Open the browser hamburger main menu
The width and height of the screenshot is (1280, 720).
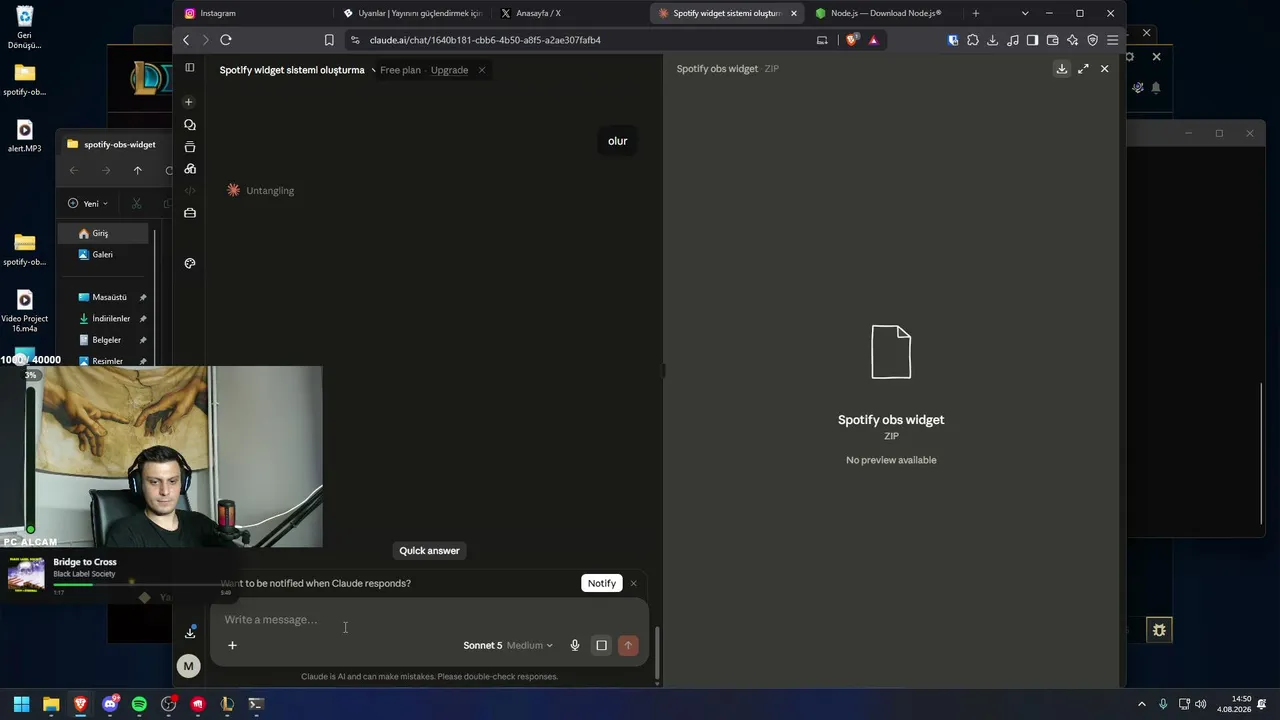pyautogui.click(x=1112, y=40)
